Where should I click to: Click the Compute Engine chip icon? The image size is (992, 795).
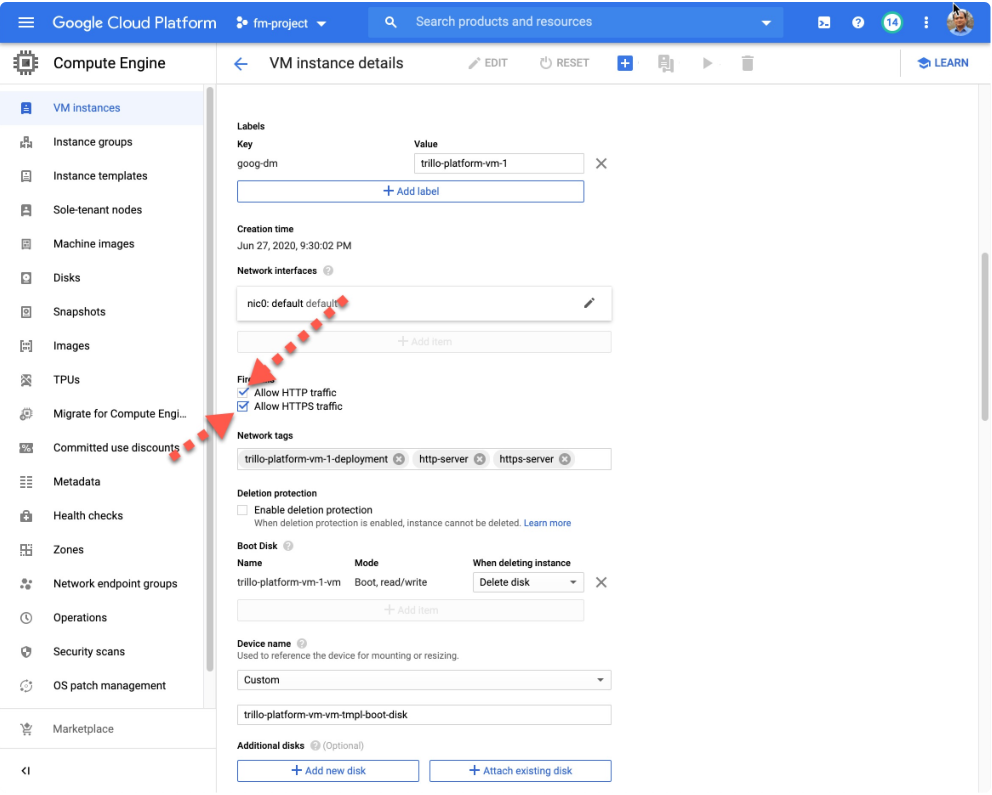pos(25,63)
